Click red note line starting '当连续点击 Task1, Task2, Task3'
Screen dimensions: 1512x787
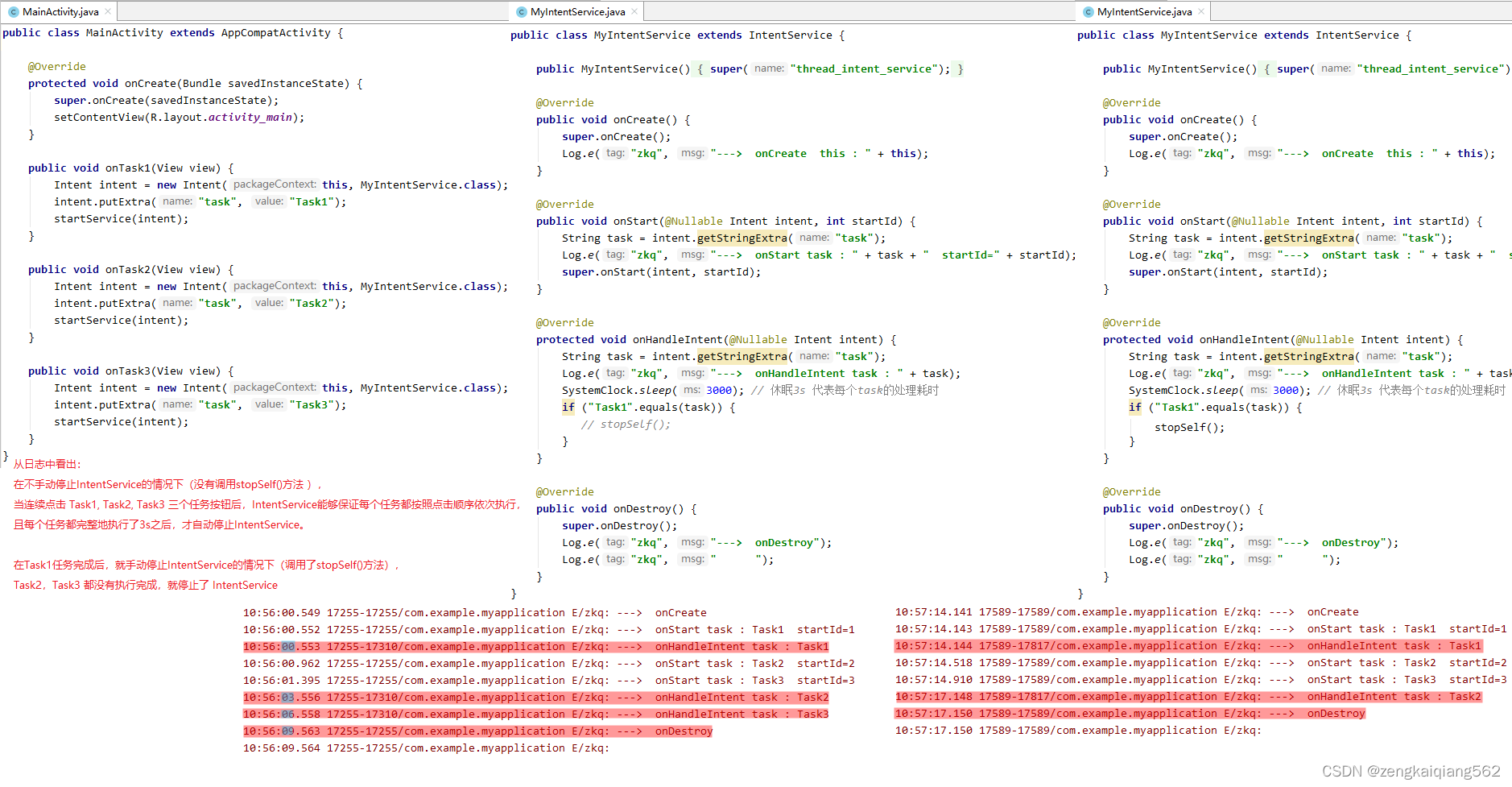pos(266,504)
